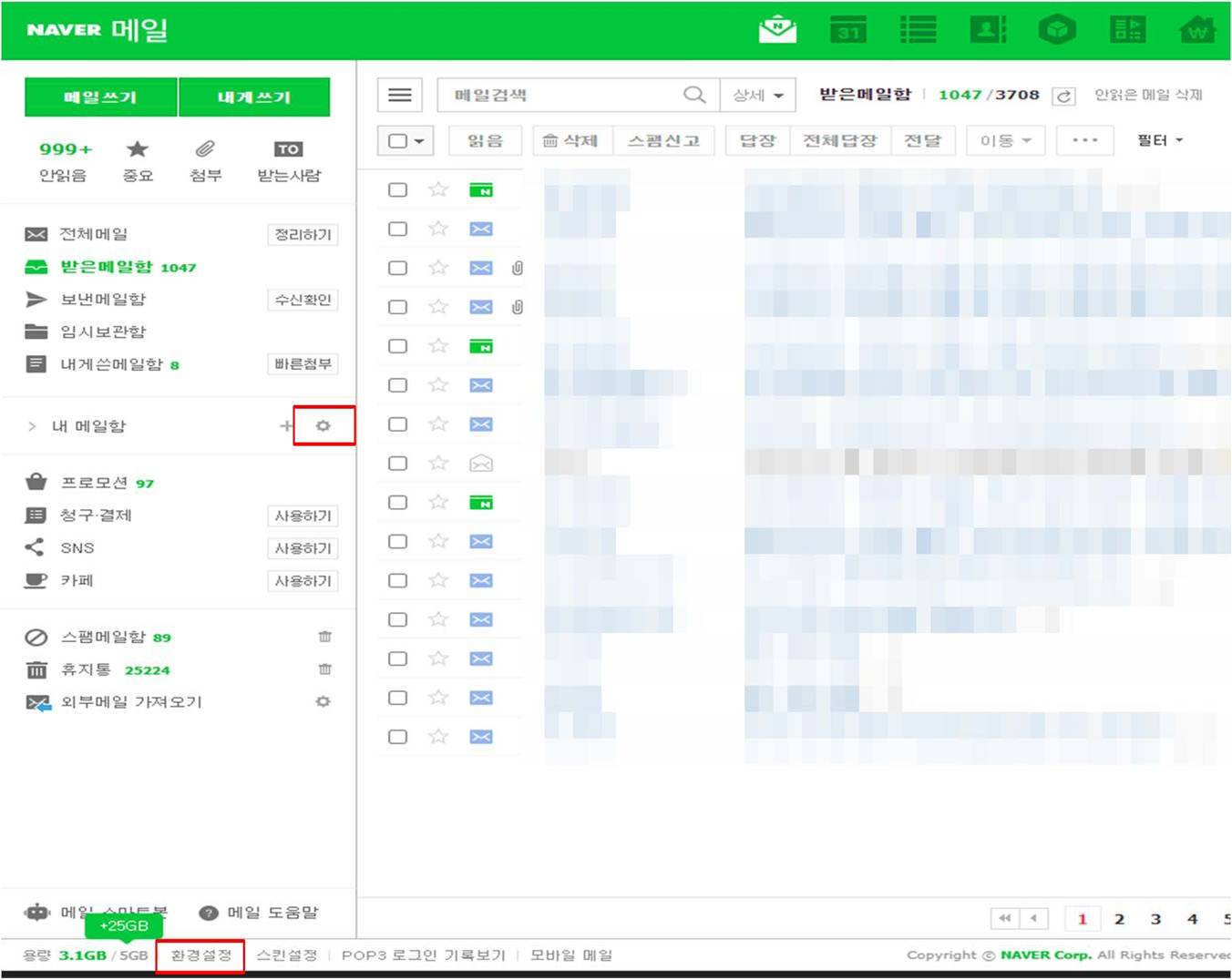
Task: Open POP3 로그인 기록보기 link
Action: (423, 955)
